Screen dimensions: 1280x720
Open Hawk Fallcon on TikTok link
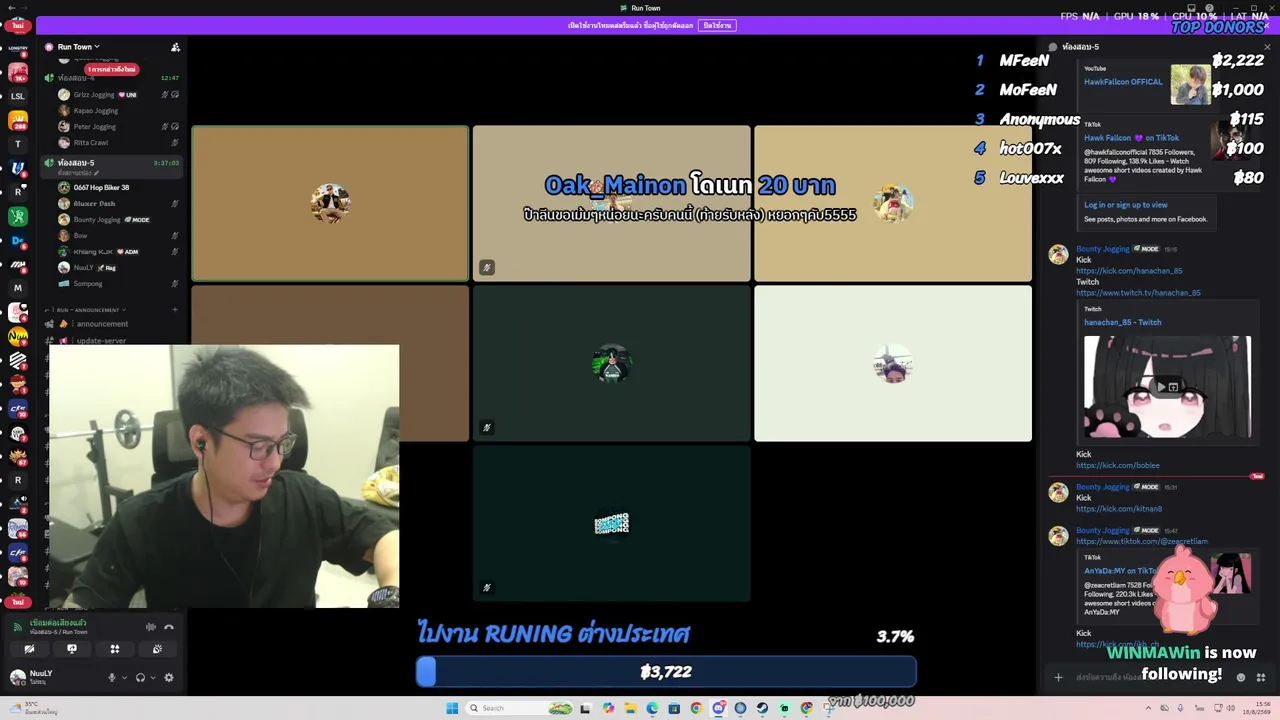(1131, 138)
